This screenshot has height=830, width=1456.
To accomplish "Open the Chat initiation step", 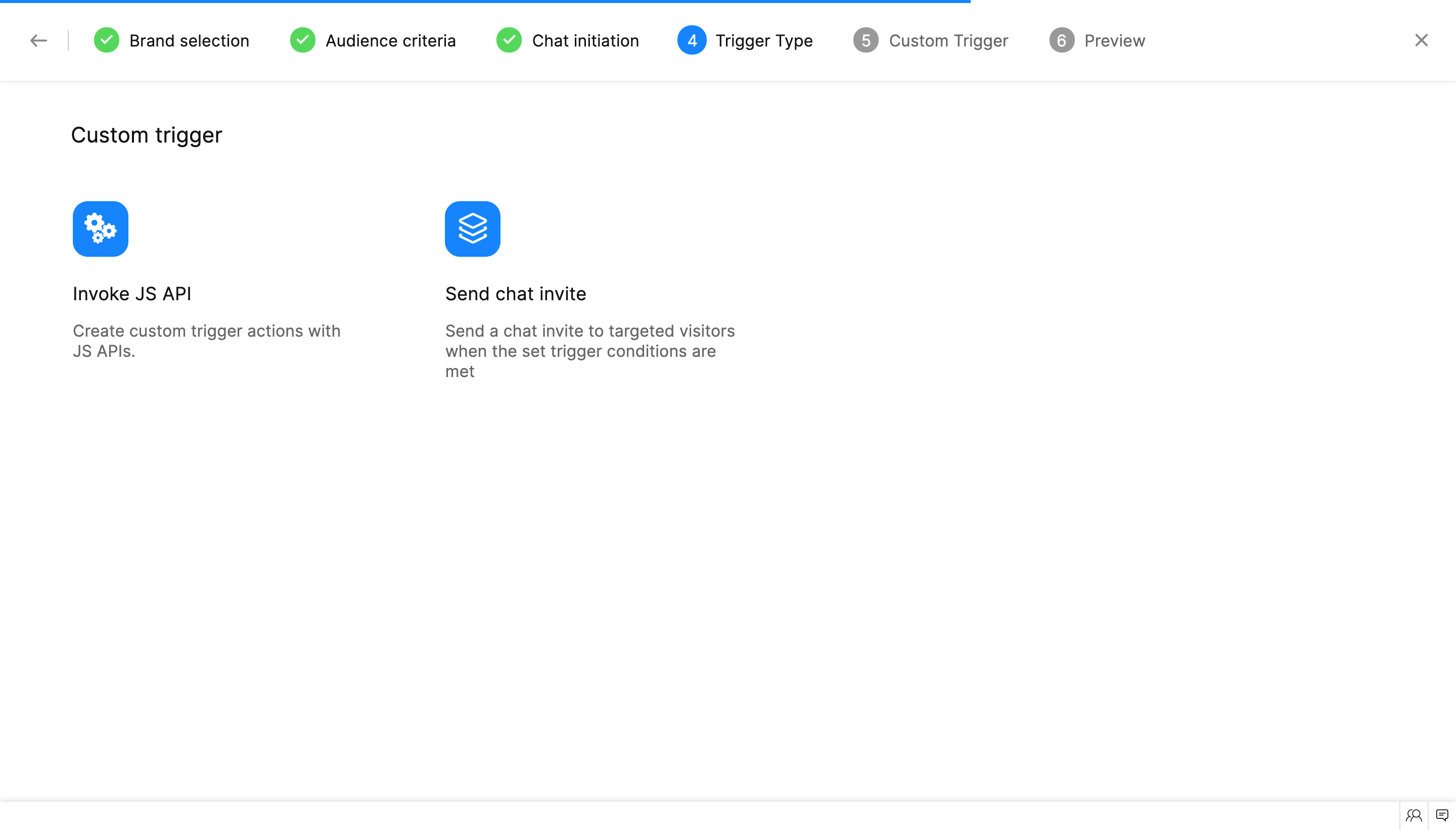I will coord(585,40).
